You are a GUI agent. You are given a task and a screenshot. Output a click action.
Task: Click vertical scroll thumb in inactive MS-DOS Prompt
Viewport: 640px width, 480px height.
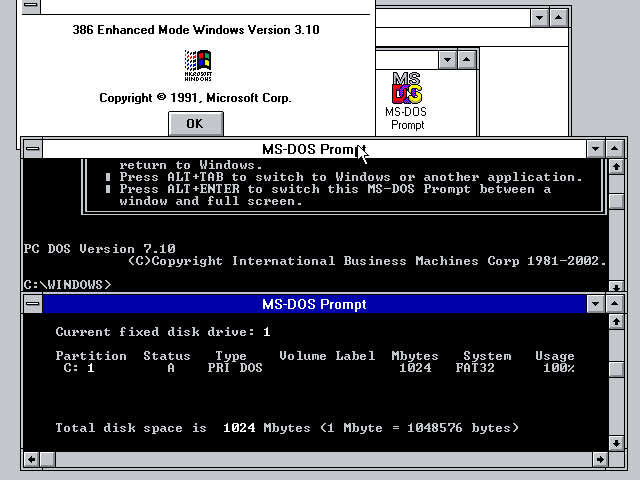(x=616, y=201)
